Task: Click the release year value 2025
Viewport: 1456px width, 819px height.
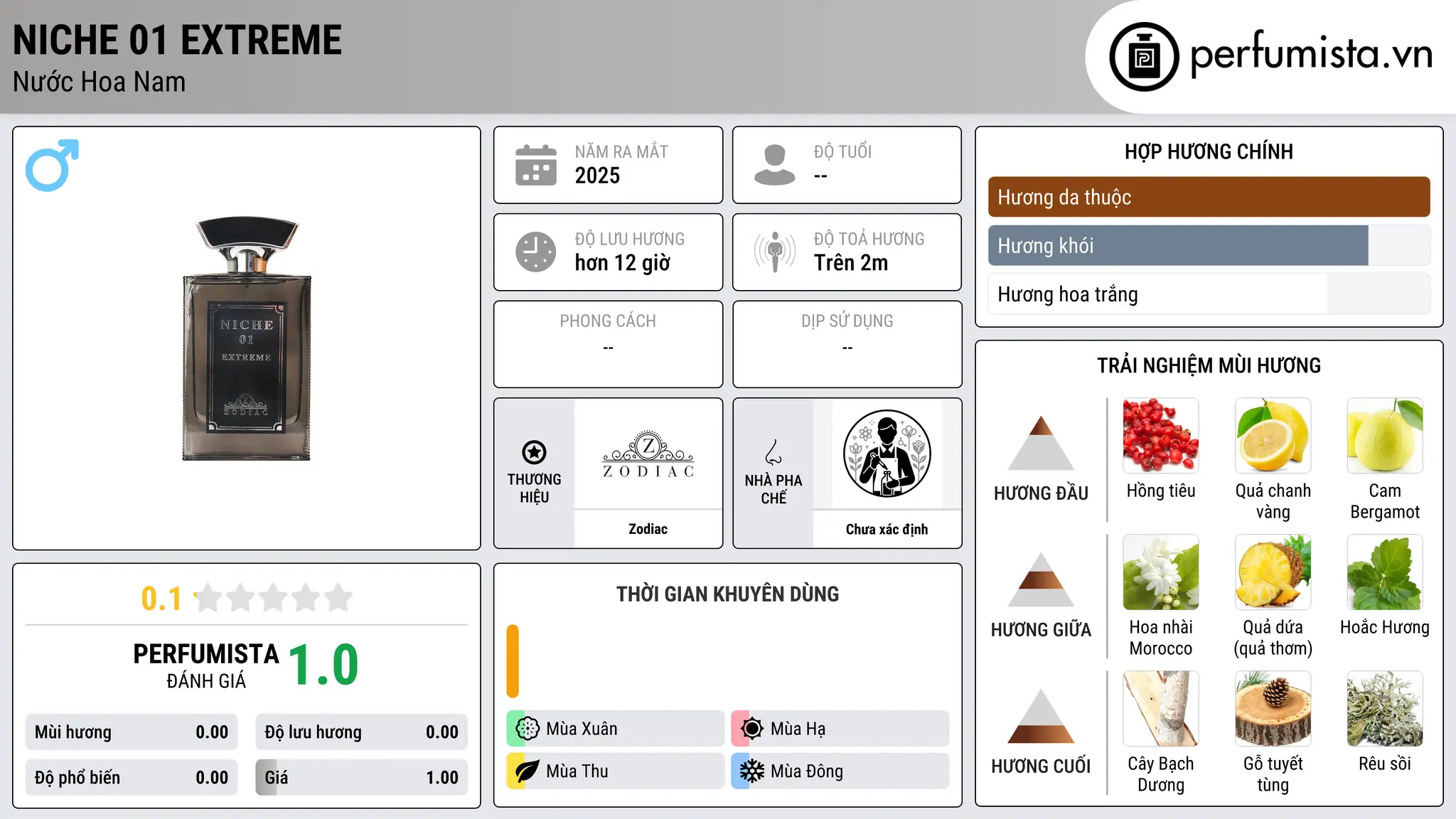Action: tap(597, 176)
